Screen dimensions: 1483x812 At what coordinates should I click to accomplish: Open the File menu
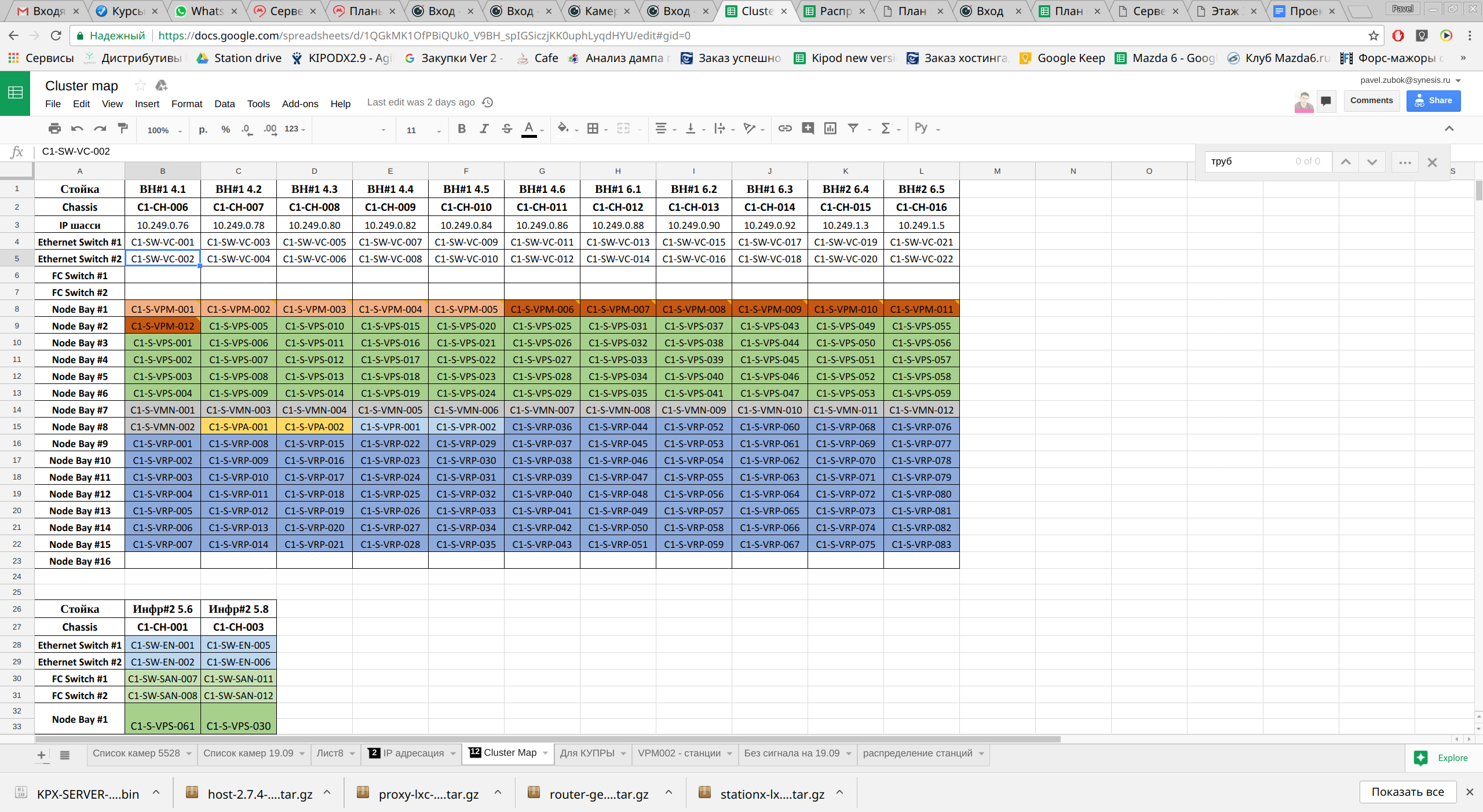click(x=53, y=104)
